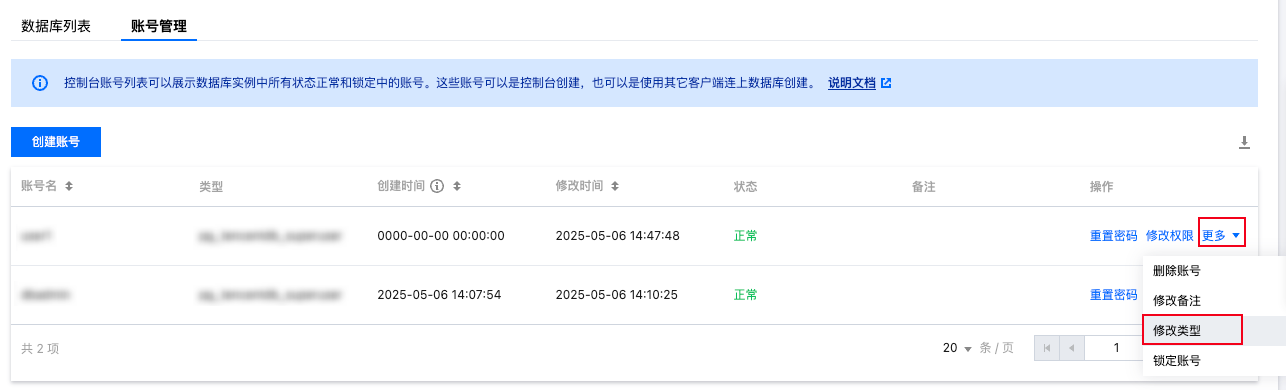Viewport: 1286px width, 390px height.
Task: Go to first page pagination icon
Action: 1046,348
